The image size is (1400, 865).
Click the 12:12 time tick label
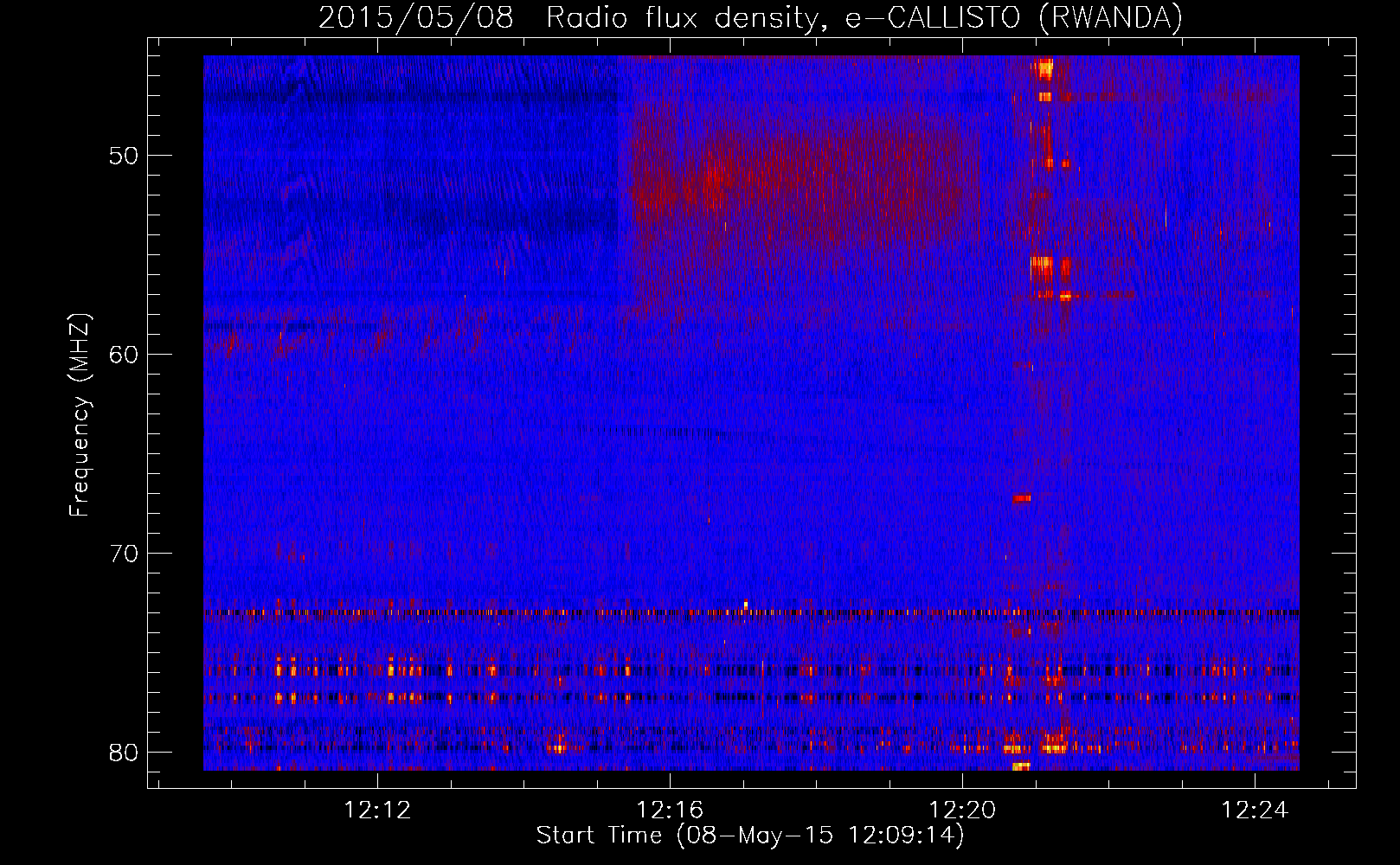click(x=377, y=811)
